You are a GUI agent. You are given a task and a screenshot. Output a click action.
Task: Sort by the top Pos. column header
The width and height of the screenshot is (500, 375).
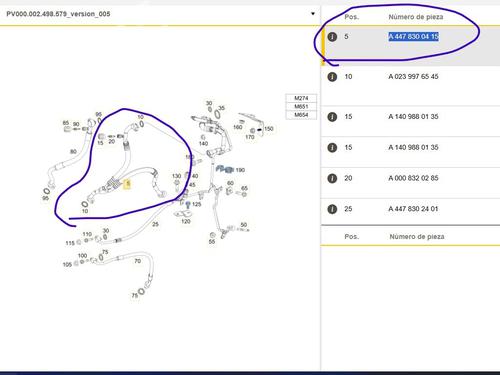coord(352,17)
